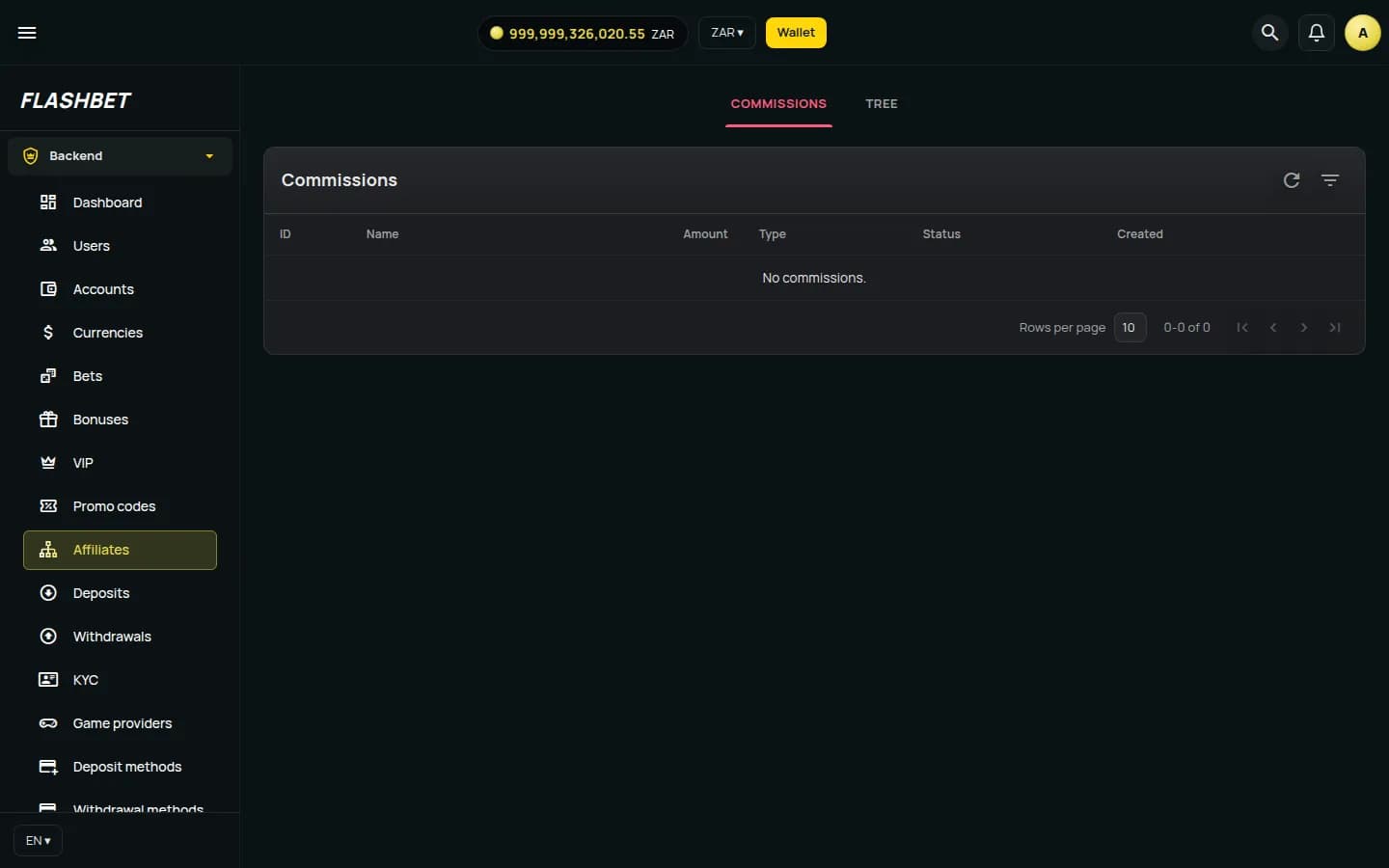The height and width of the screenshot is (868, 1389).
Task: Open the notifications bell icon
Action: [x=1317, y=33]
